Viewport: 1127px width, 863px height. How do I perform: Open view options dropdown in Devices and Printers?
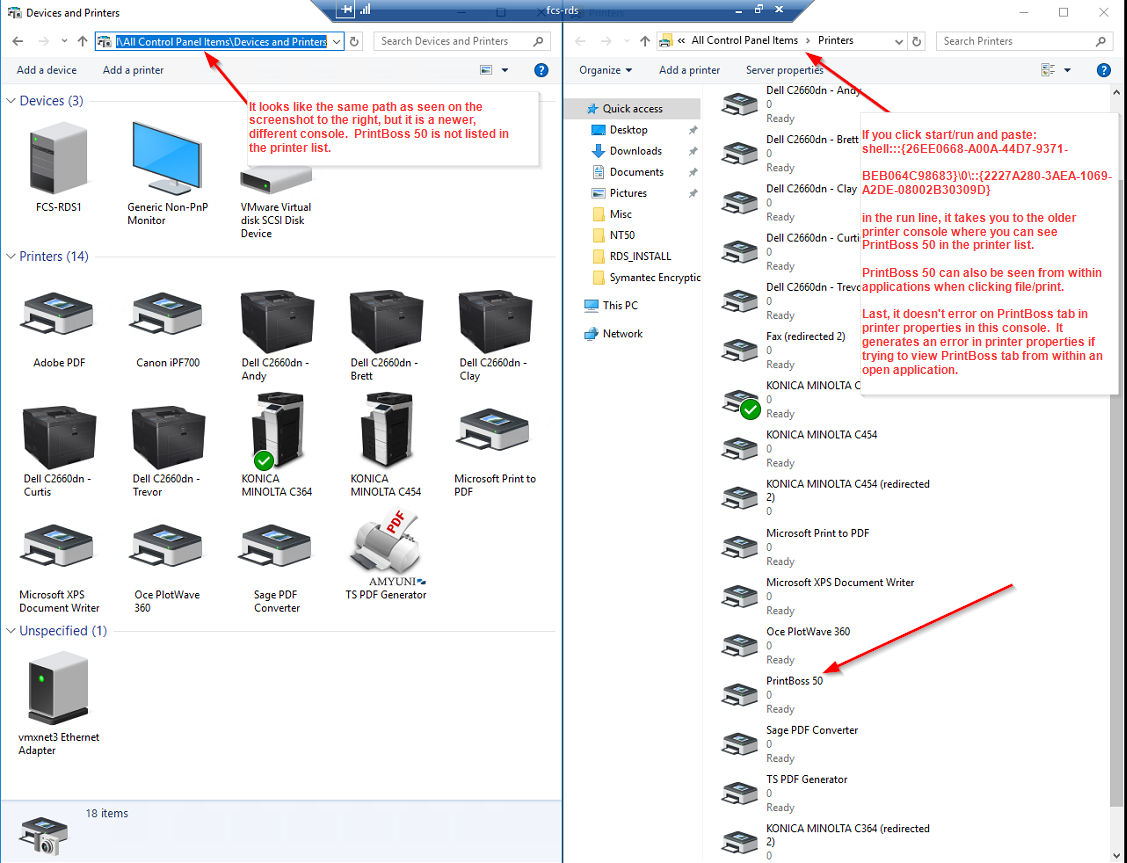(505, 70)
